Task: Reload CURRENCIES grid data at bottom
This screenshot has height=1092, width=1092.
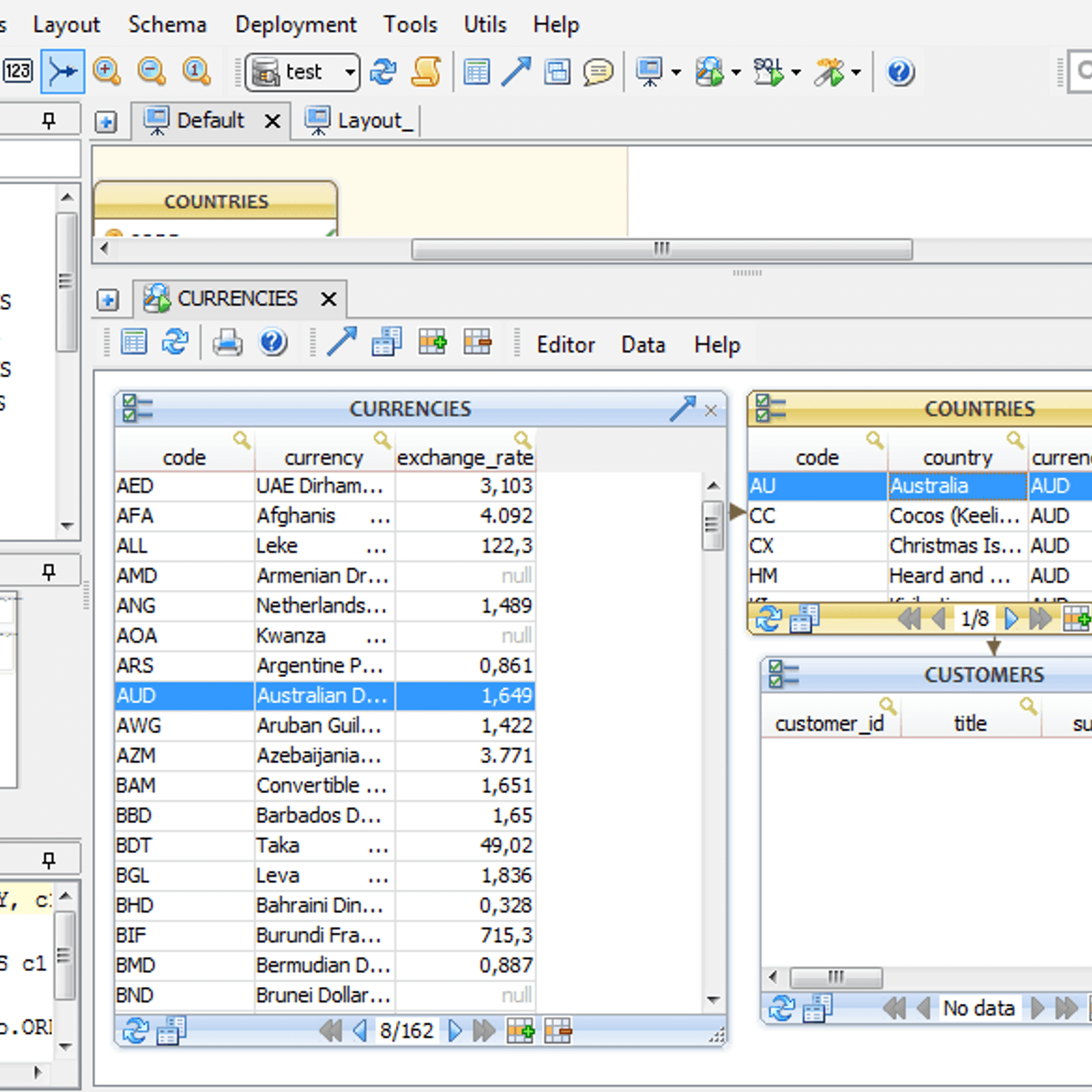Action: [135, 1031]
